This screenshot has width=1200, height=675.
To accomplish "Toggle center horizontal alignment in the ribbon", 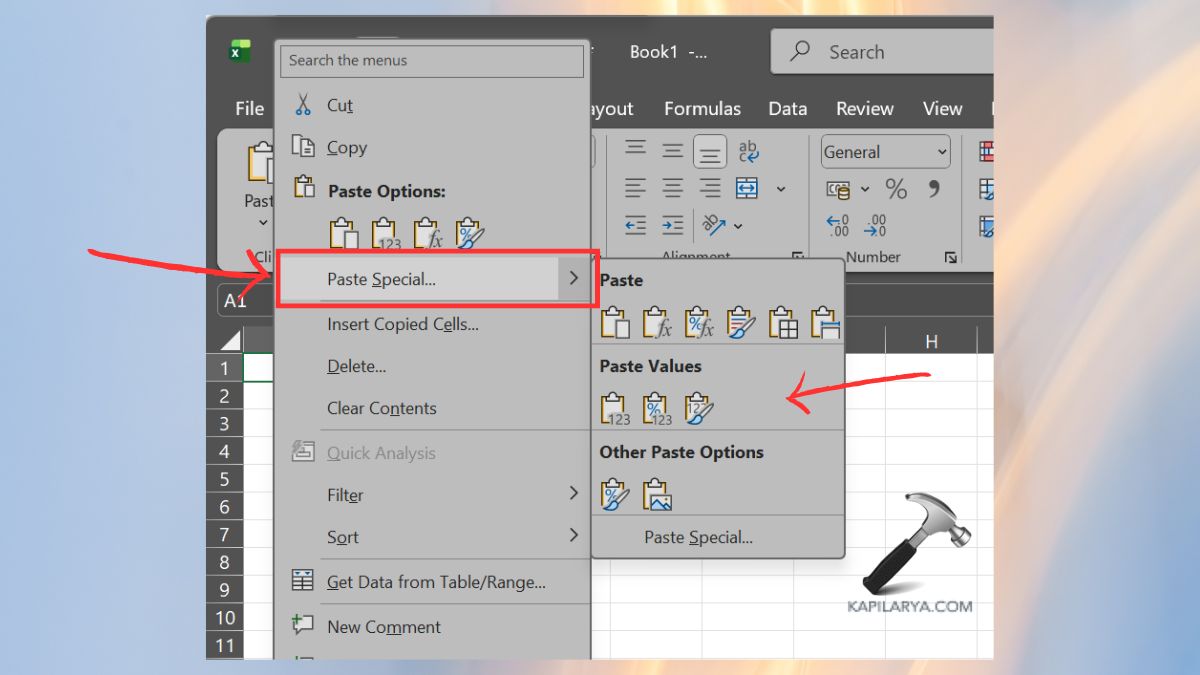I will click(673, 188).
